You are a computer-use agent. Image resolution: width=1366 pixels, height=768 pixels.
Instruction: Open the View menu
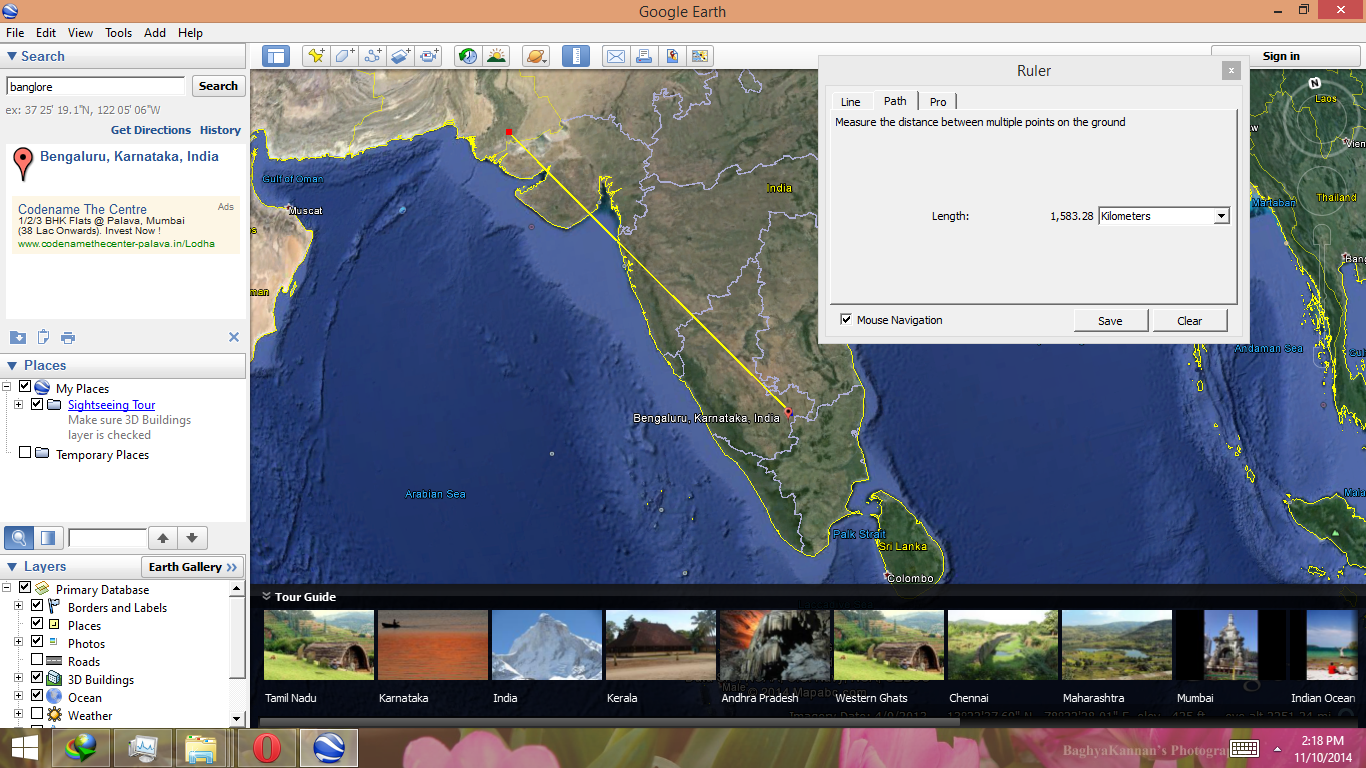coord(80,33)
